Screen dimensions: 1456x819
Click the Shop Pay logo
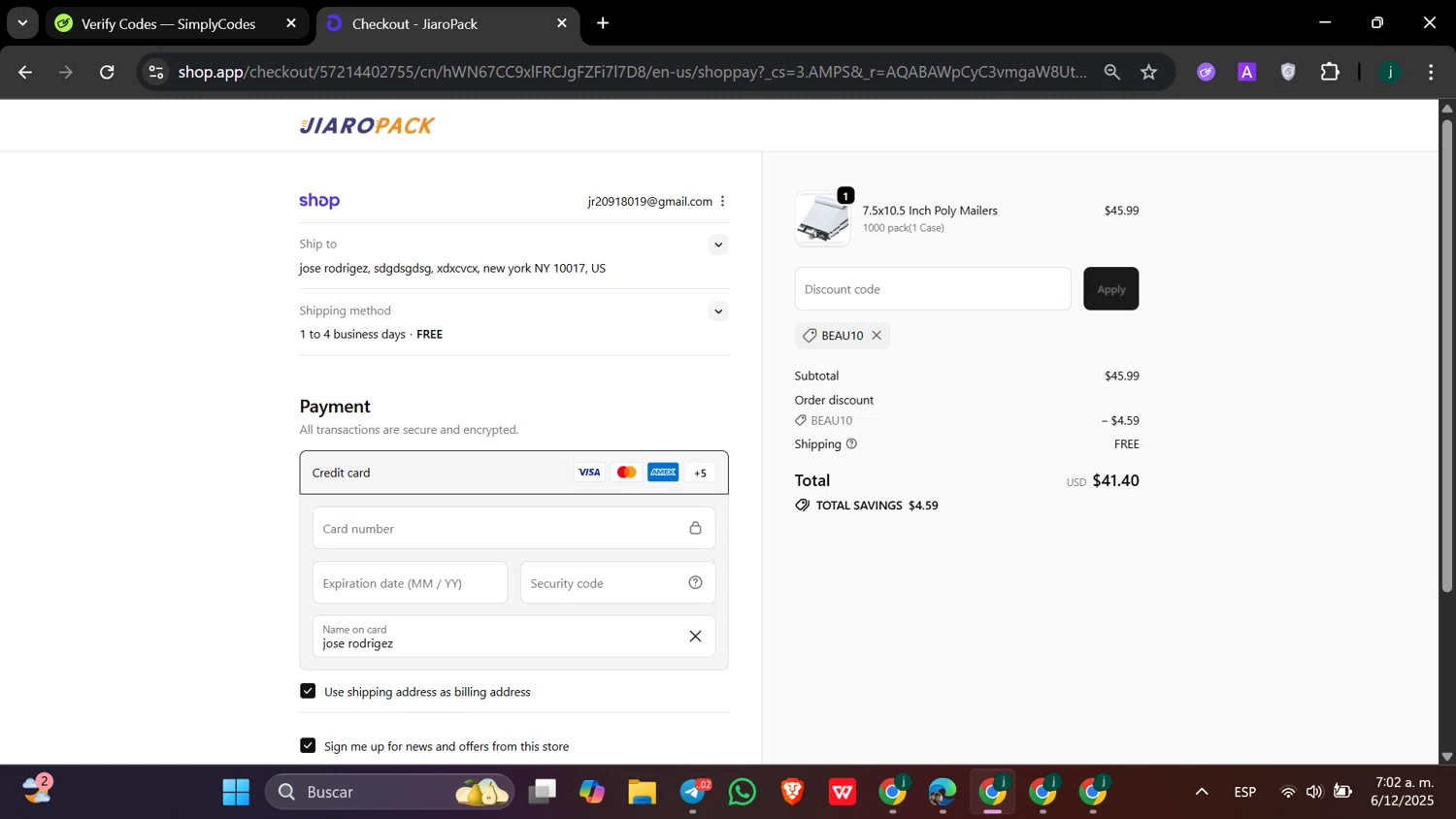(x=319, y=201)
